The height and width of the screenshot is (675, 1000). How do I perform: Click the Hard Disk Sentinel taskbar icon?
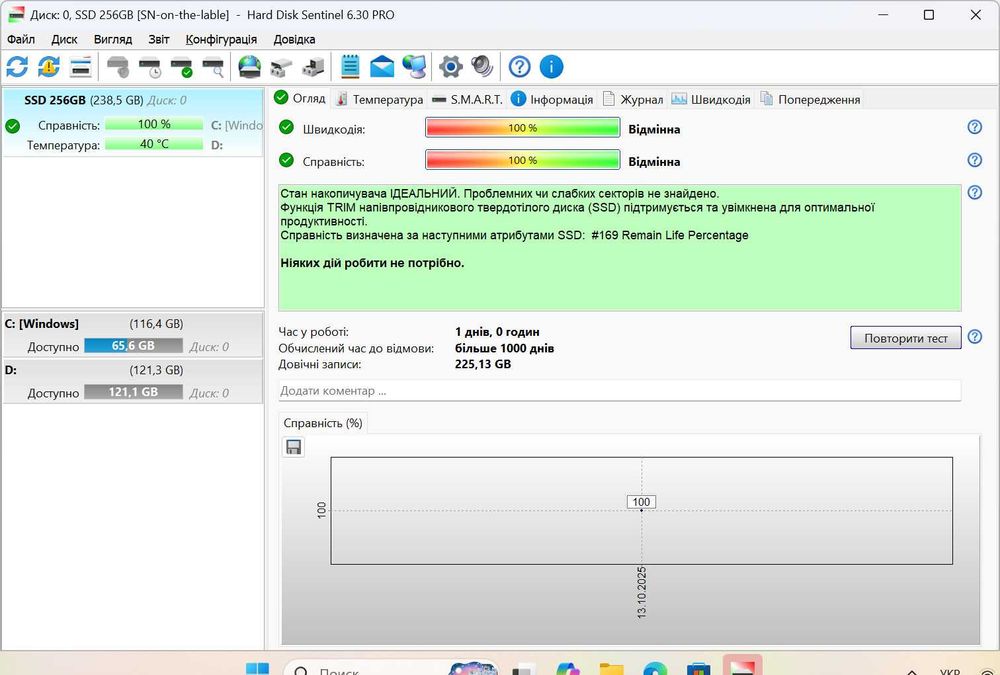(742, 665)
